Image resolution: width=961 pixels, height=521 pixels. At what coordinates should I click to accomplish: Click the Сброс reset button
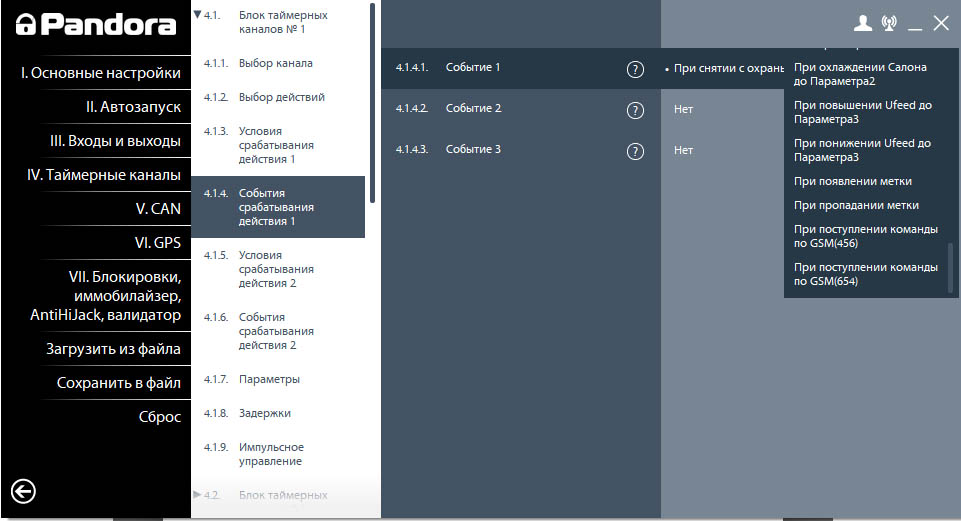(159, 417)
